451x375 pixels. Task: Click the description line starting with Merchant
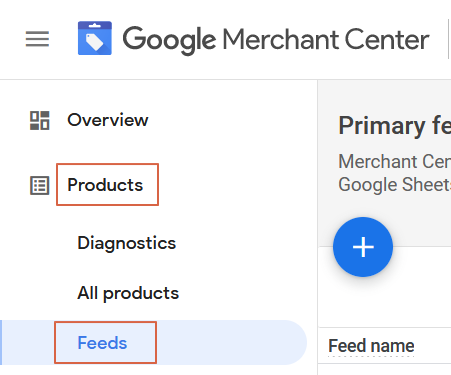tap(395, 162)
